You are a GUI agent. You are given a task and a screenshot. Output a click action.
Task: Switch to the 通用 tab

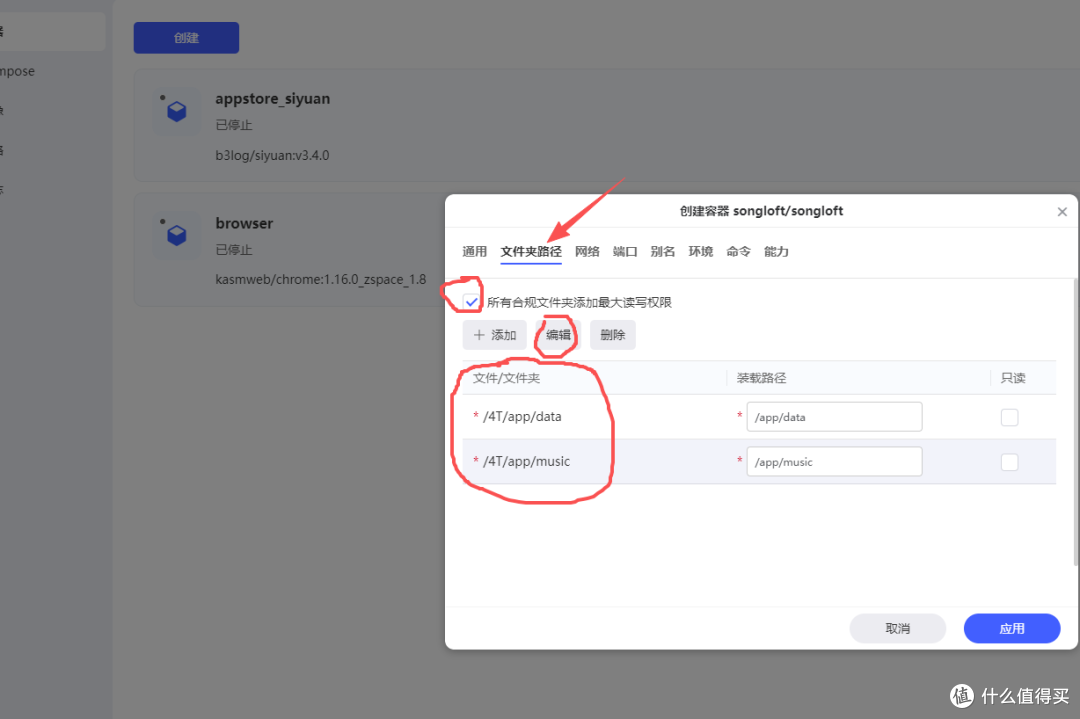475,251
